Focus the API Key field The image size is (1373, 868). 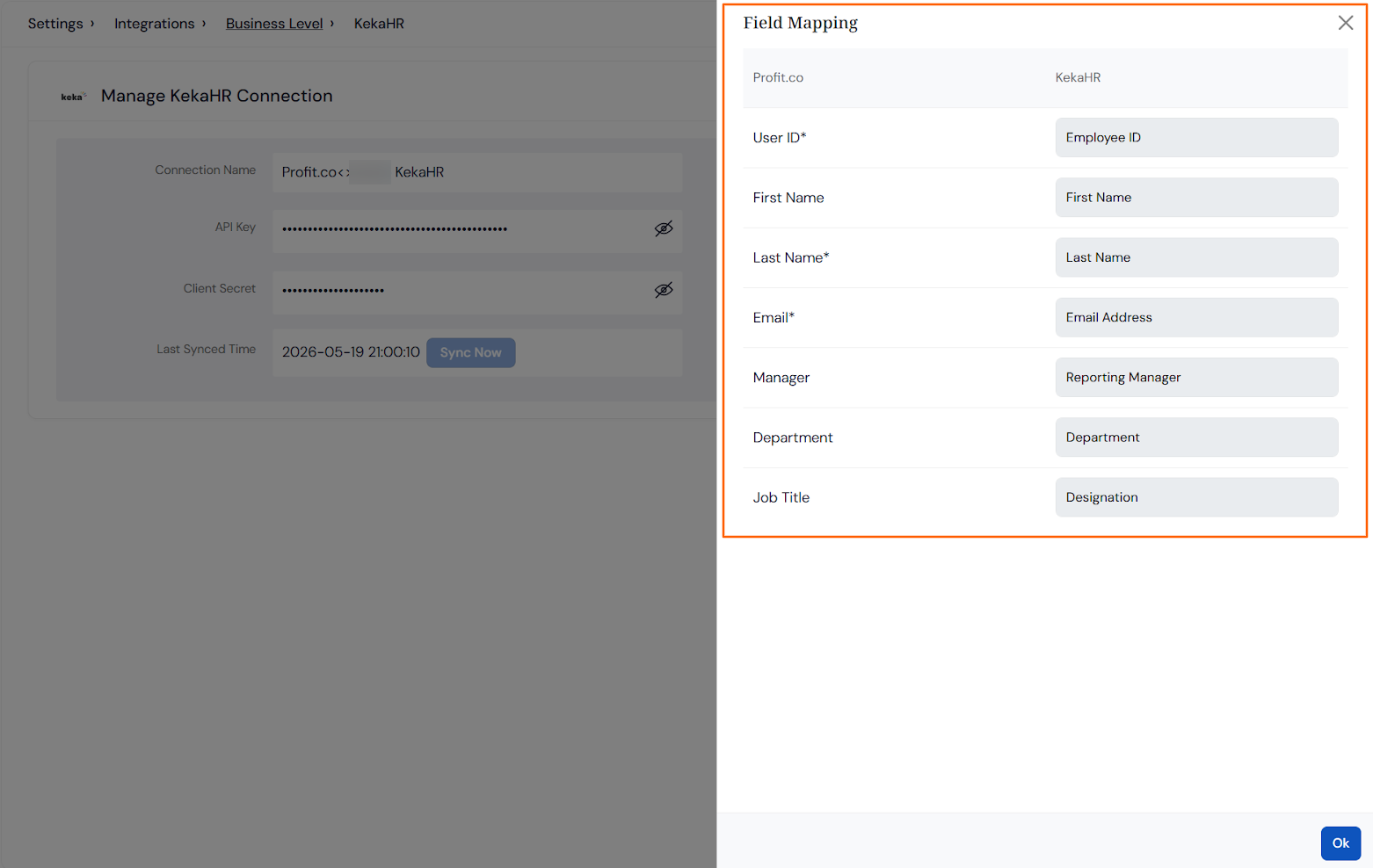[477, 229]
